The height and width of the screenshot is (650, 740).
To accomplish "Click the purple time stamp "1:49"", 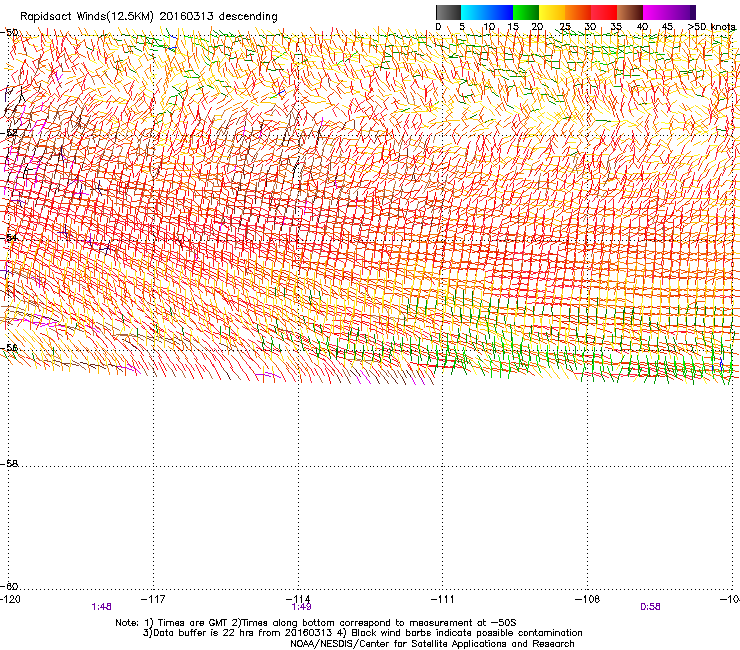I will (301, 607).
